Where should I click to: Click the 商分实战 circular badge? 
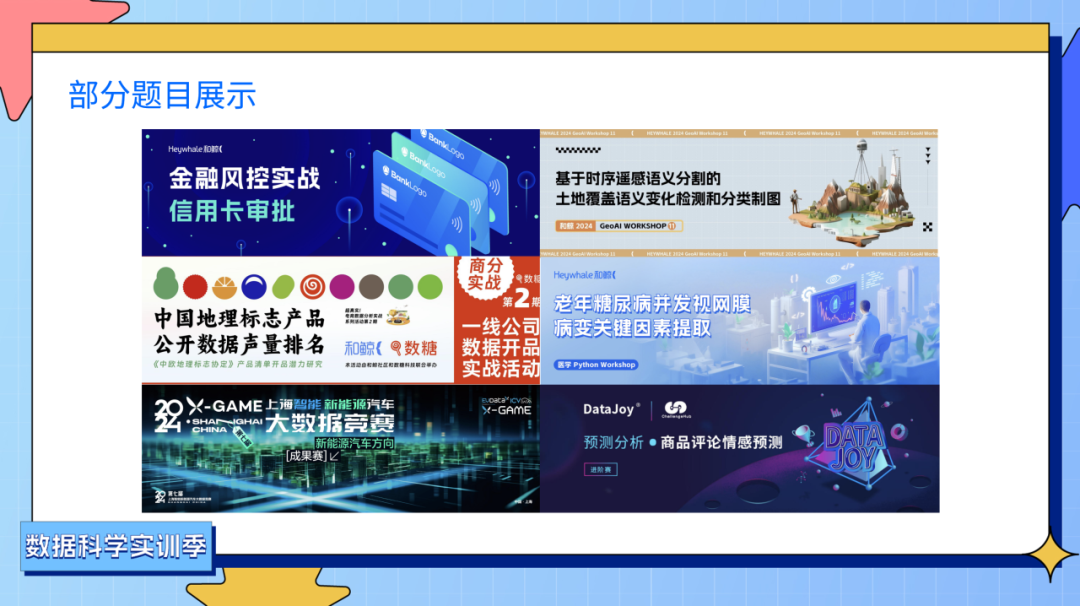point(485,275)
